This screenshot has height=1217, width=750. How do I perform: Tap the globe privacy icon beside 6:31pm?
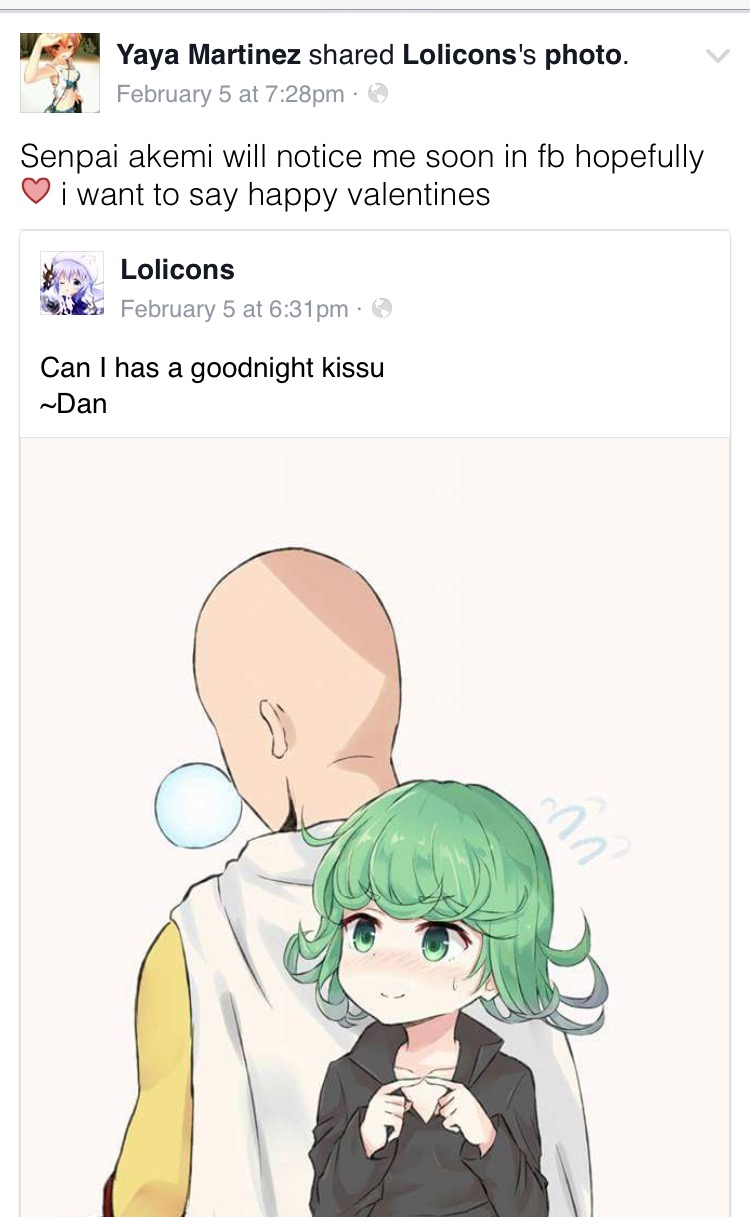(x=381, y=309)
